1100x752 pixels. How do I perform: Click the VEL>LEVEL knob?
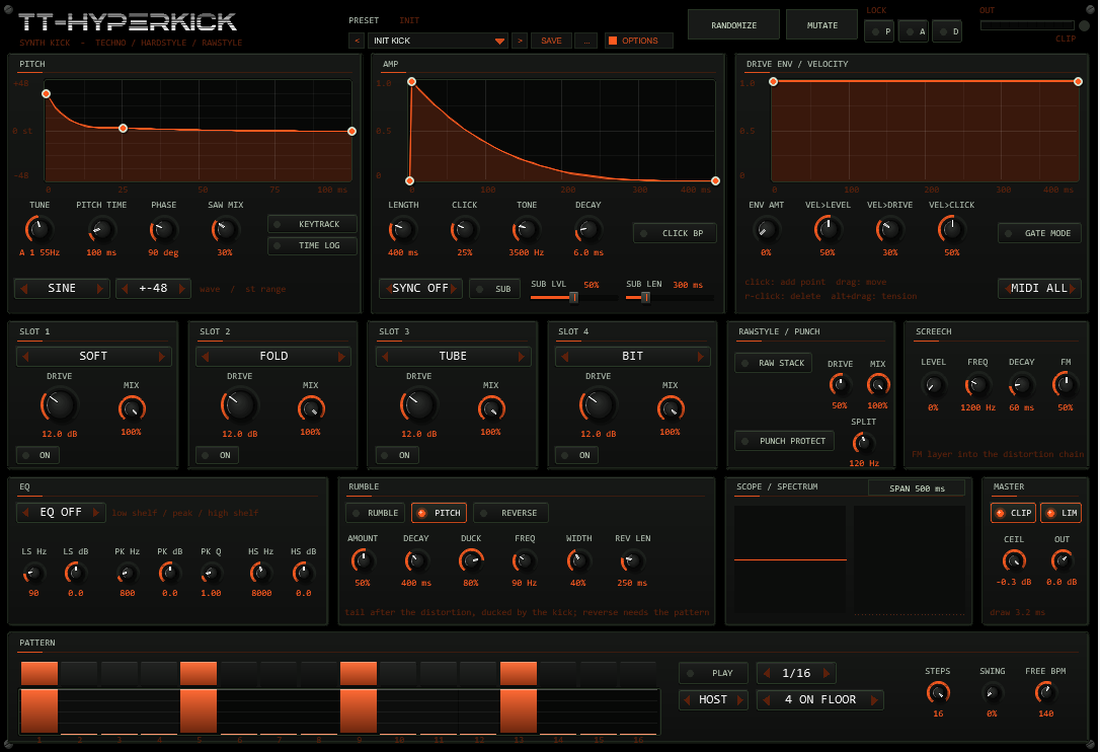[x=828, y=229]
